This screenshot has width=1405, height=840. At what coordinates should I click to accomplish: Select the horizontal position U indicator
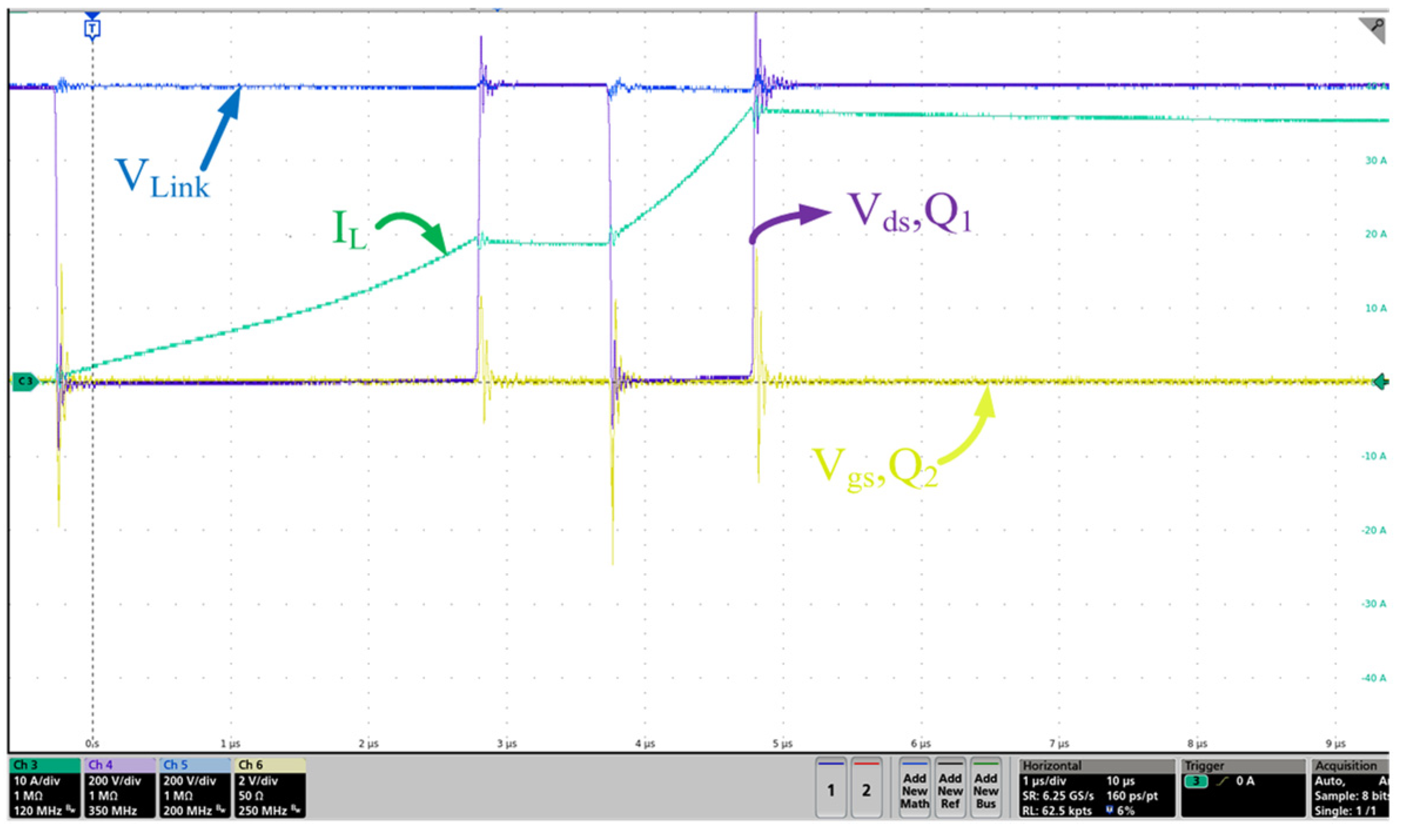click(x=1110, y=809)
